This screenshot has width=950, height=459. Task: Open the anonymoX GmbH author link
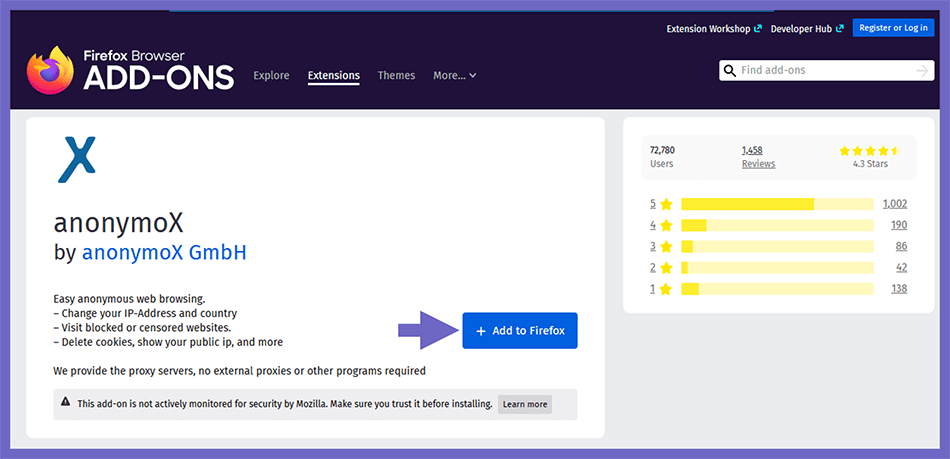(164, 252)
